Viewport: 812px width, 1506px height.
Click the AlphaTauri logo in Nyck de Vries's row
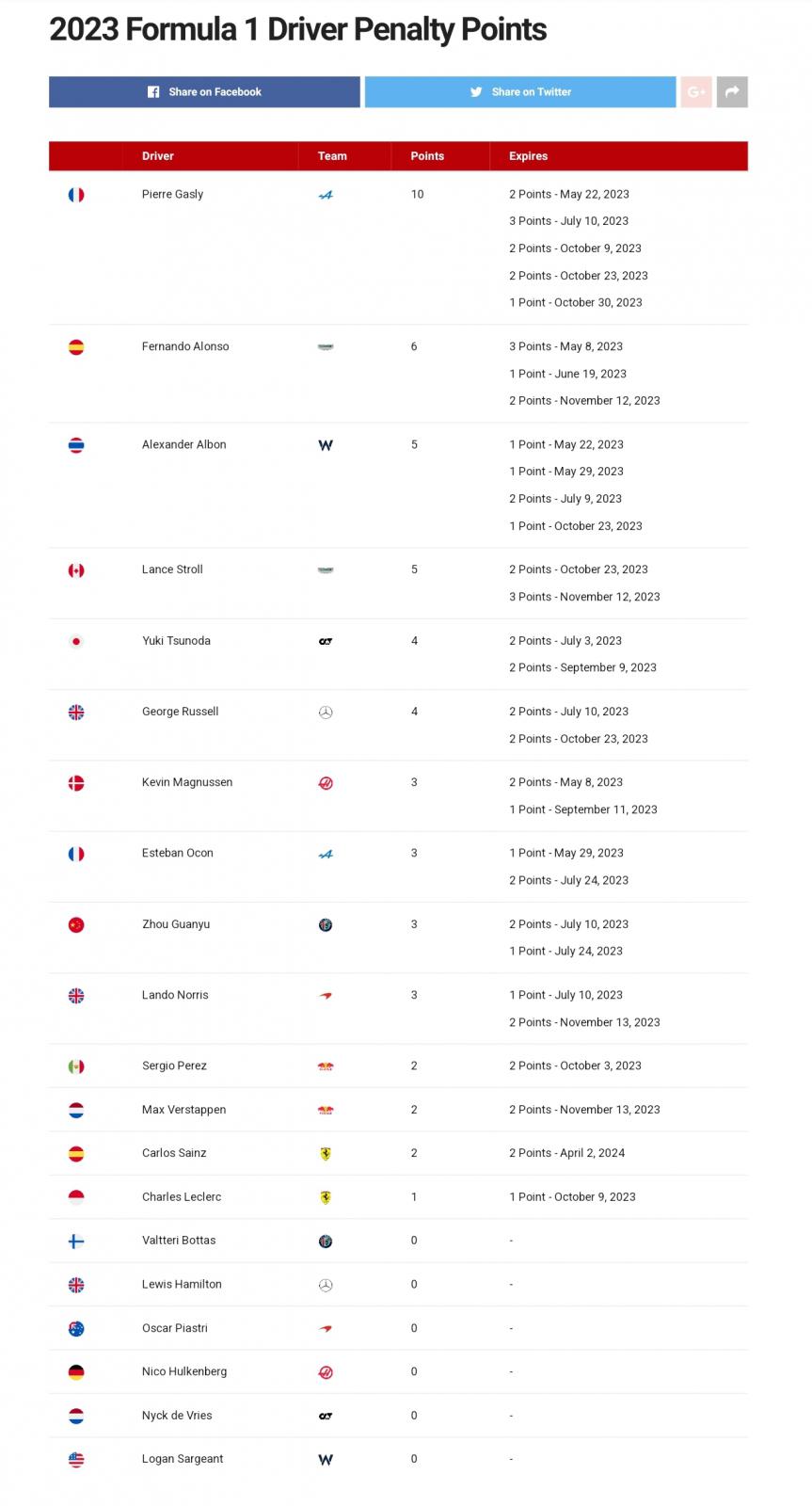tap(326, 1417)
